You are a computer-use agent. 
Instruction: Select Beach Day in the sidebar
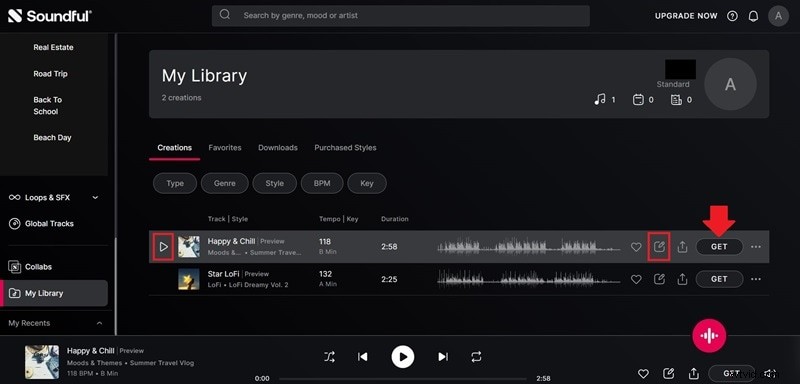click(x=53, y=138)
